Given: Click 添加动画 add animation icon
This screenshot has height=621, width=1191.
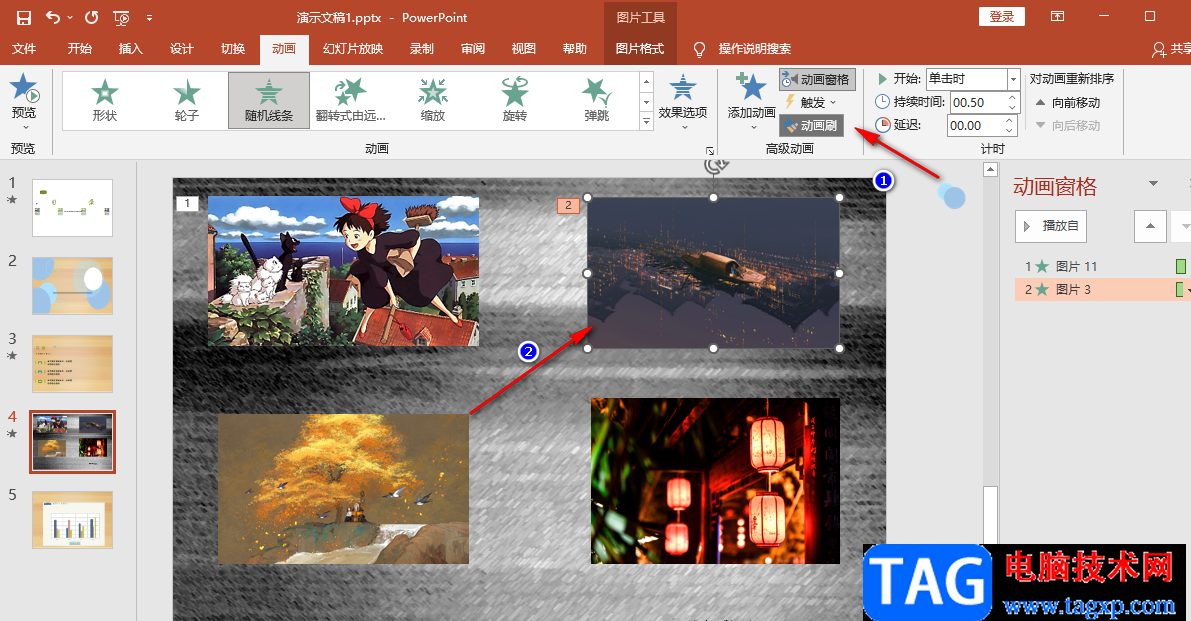Looking at the screenshot, I should [x=751, y=87].
